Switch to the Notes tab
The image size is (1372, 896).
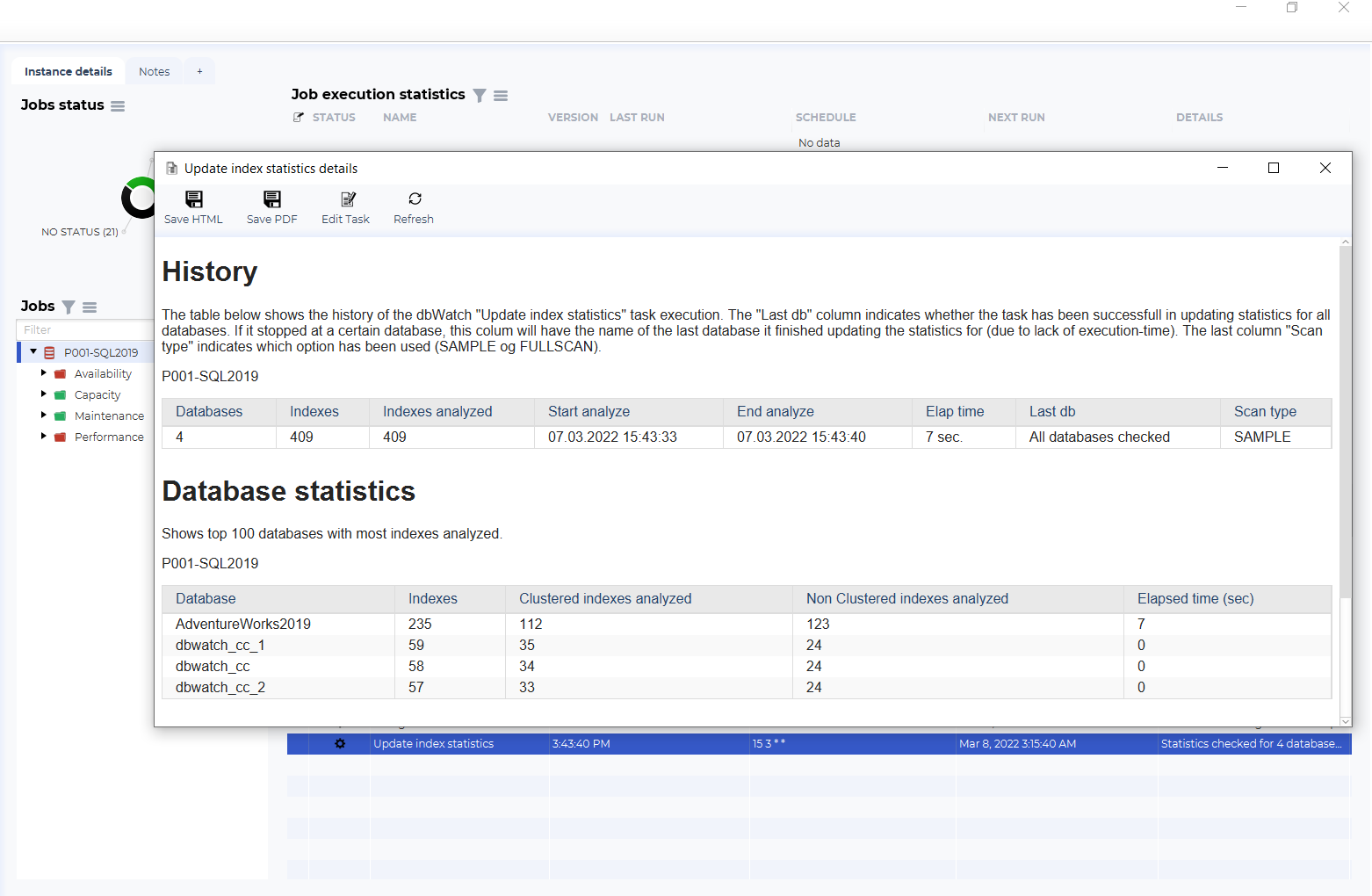tap(154, 71)
